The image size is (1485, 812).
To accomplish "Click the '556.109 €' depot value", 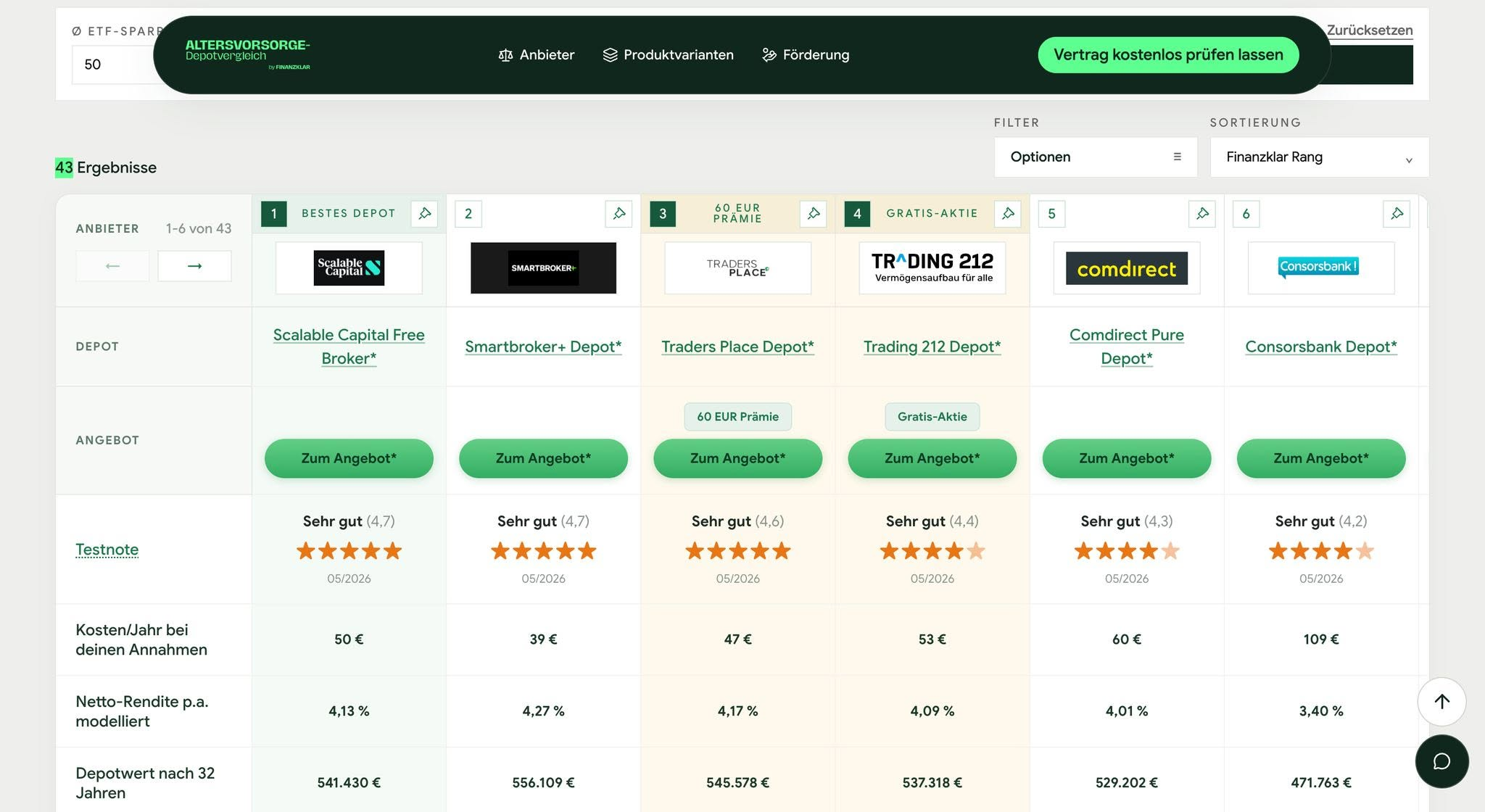I will tap(543, 782).
